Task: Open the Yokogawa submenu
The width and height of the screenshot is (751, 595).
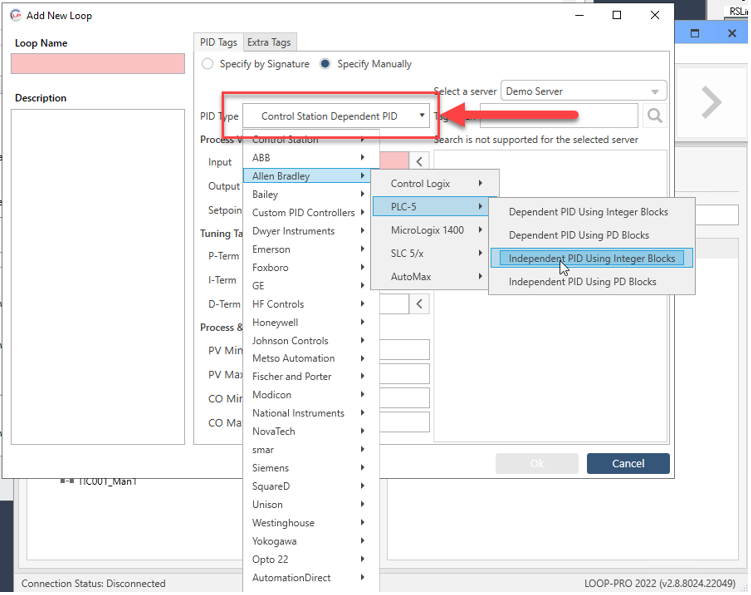Action: 309,541
